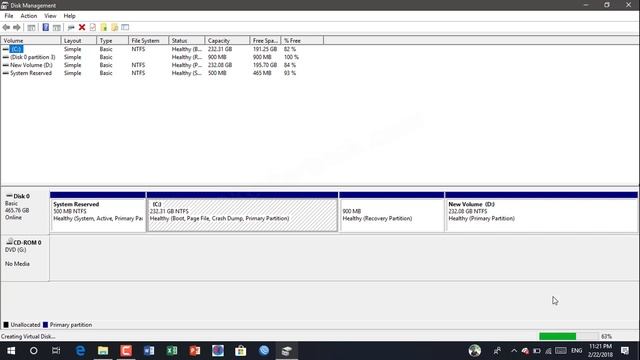Open the Action Center notifications icon
Screen dimensions: 640x360
(624, 351)
